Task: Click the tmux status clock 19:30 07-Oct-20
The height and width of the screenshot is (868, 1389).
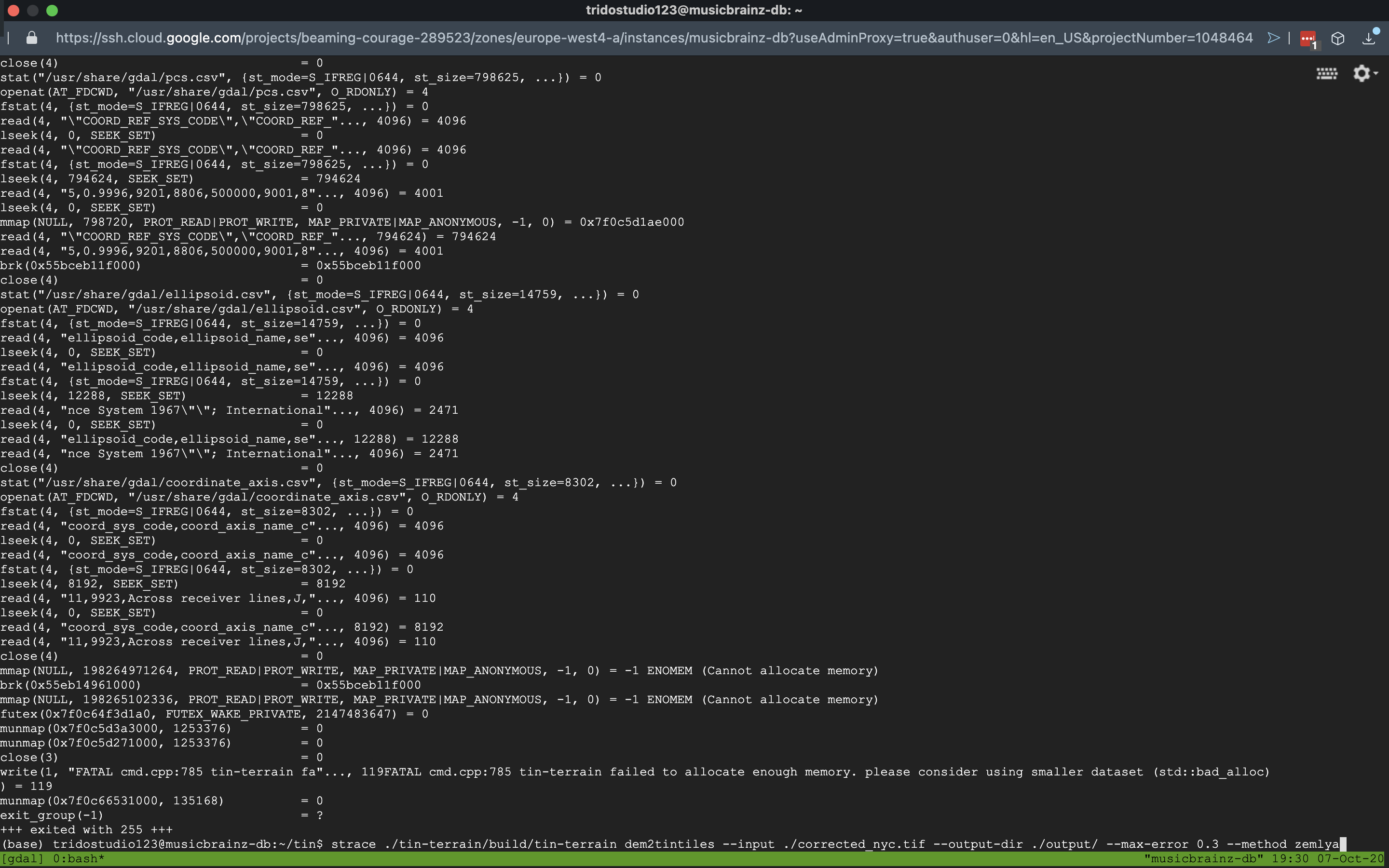Action: 1327,859
